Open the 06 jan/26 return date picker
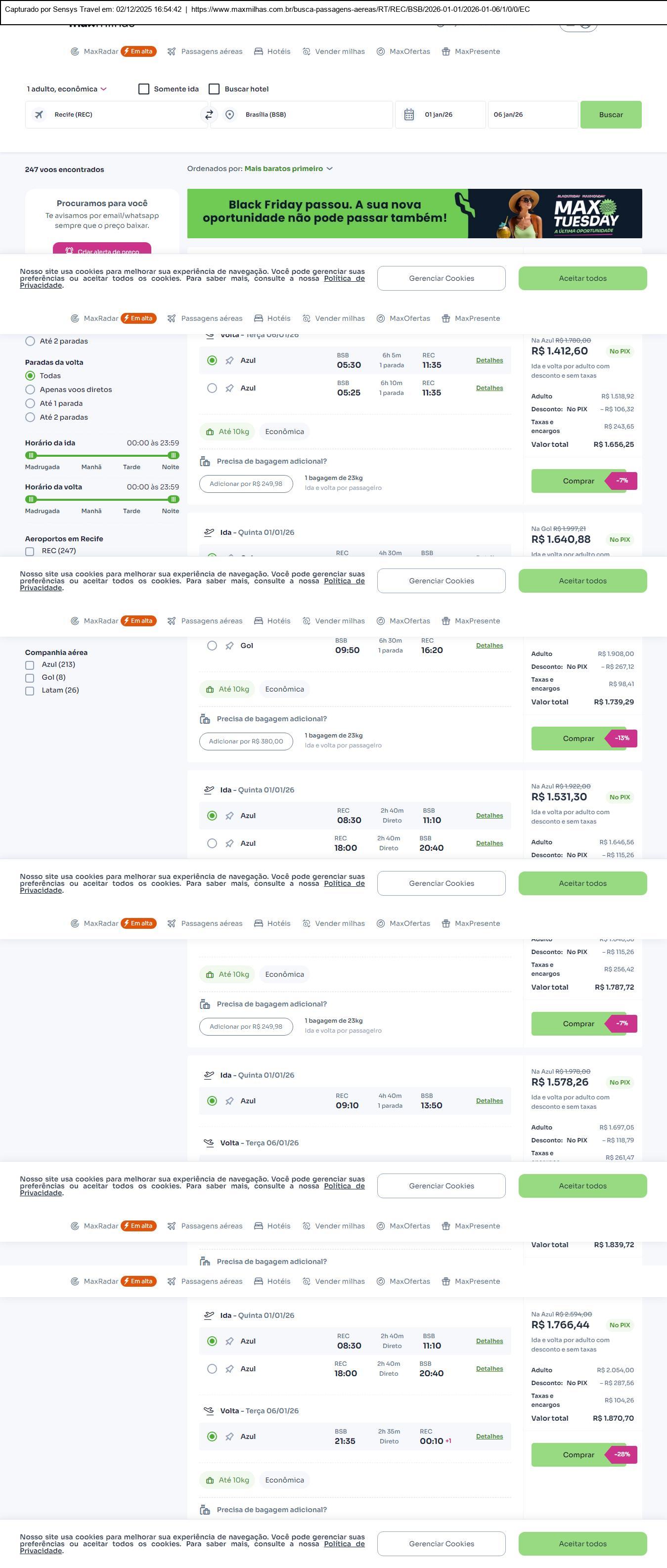 [532, 114]
